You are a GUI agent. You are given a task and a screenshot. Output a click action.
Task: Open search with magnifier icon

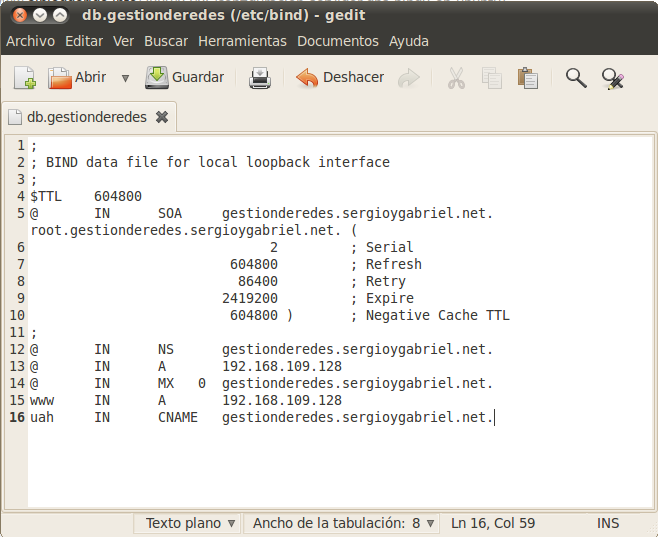pos(576,78)
